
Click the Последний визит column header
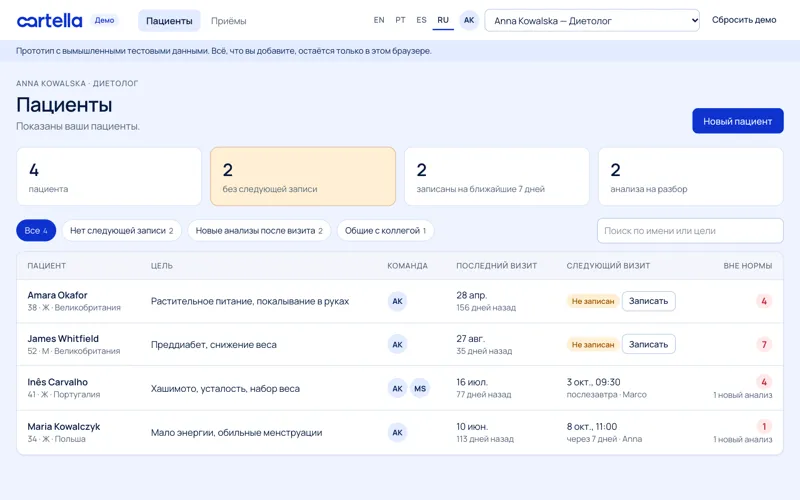pos(496,266)
